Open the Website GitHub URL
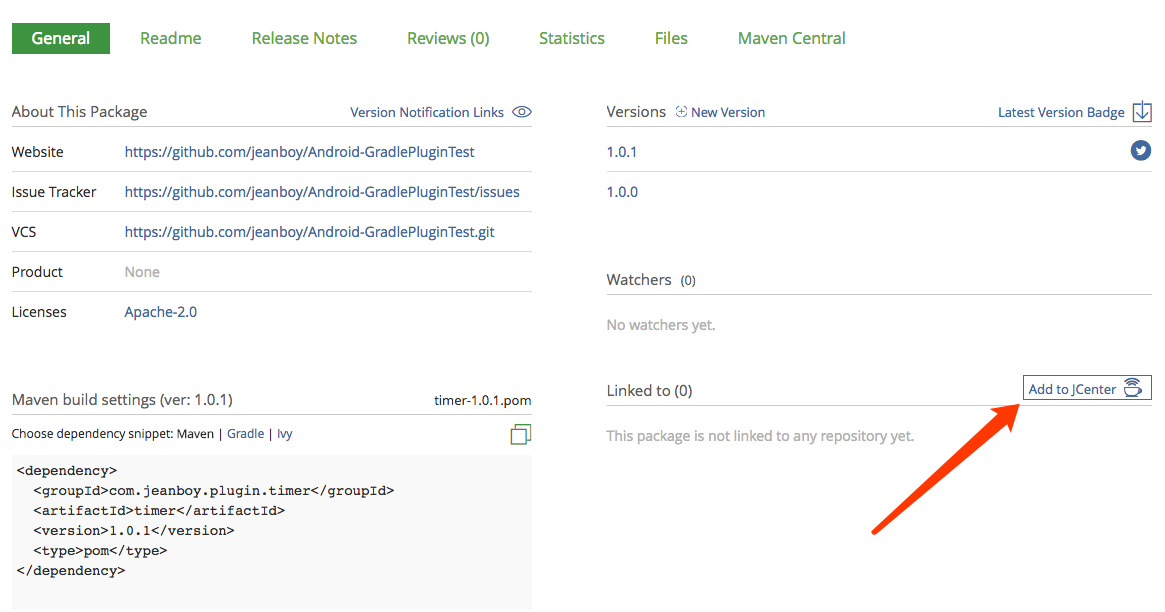The width and height of the screenshot is (1165, 612). tap(299, 152)
